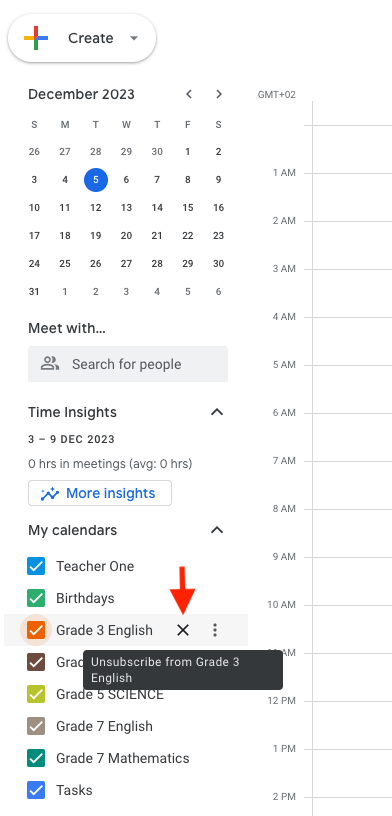Select Grade 7 English calendar entry
The image size is (392, 816).
[104, 726]
